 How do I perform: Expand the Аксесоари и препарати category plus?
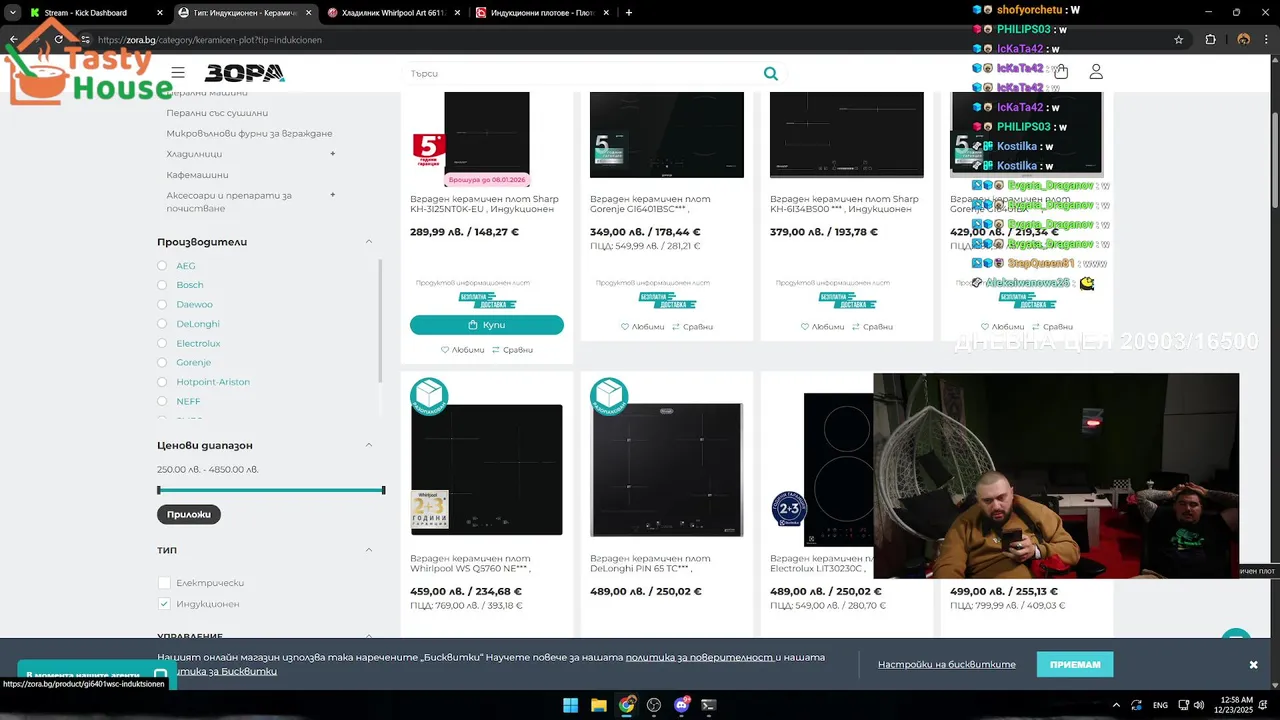(x=332, y=195)
